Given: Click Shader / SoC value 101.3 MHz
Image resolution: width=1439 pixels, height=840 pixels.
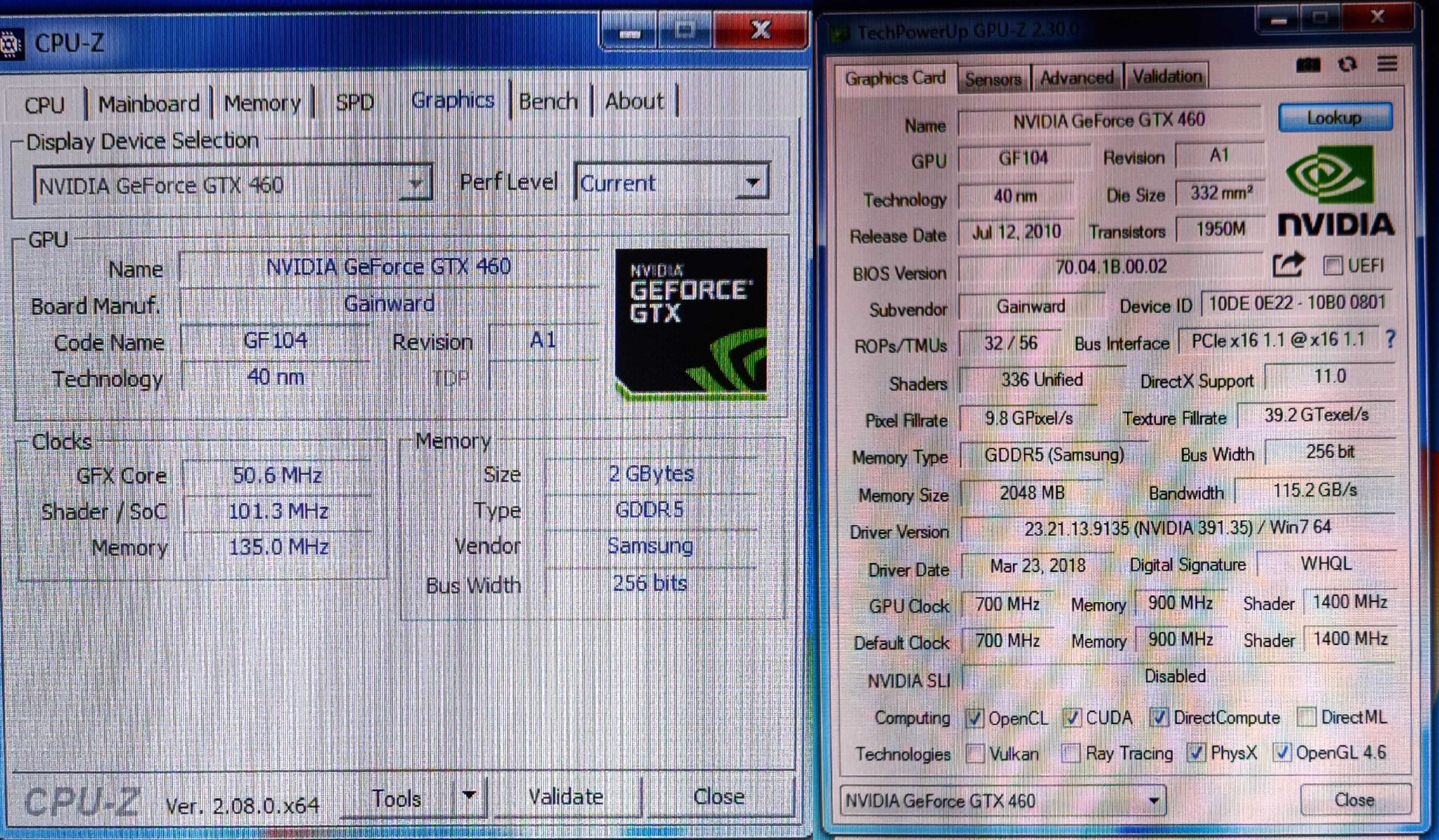Looking at the screenshot, I should (x=278, y=511).
